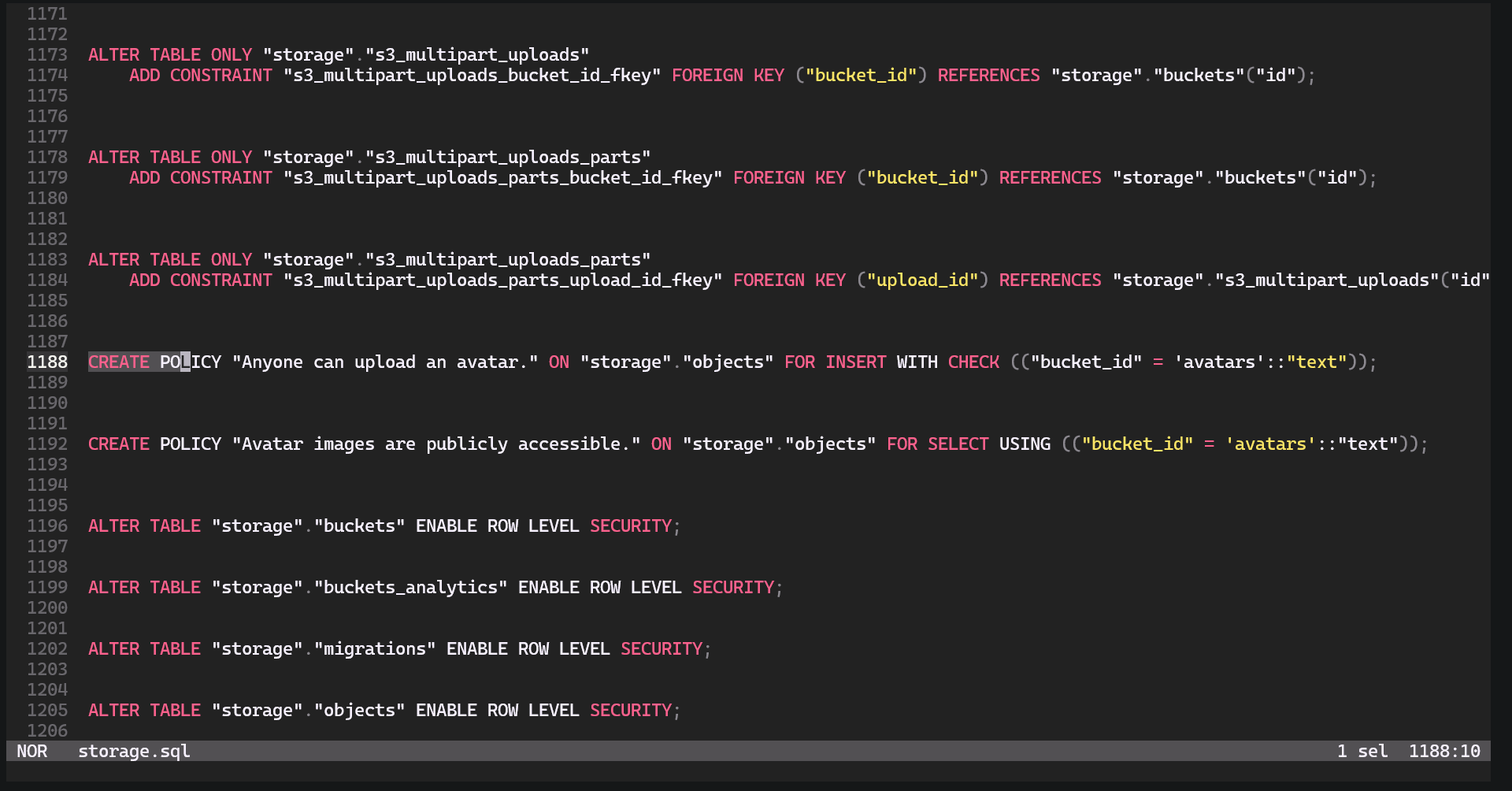1512x791 pixels.
Task: Click the "buckets" table name on line 1196
Action: point(360,525)
